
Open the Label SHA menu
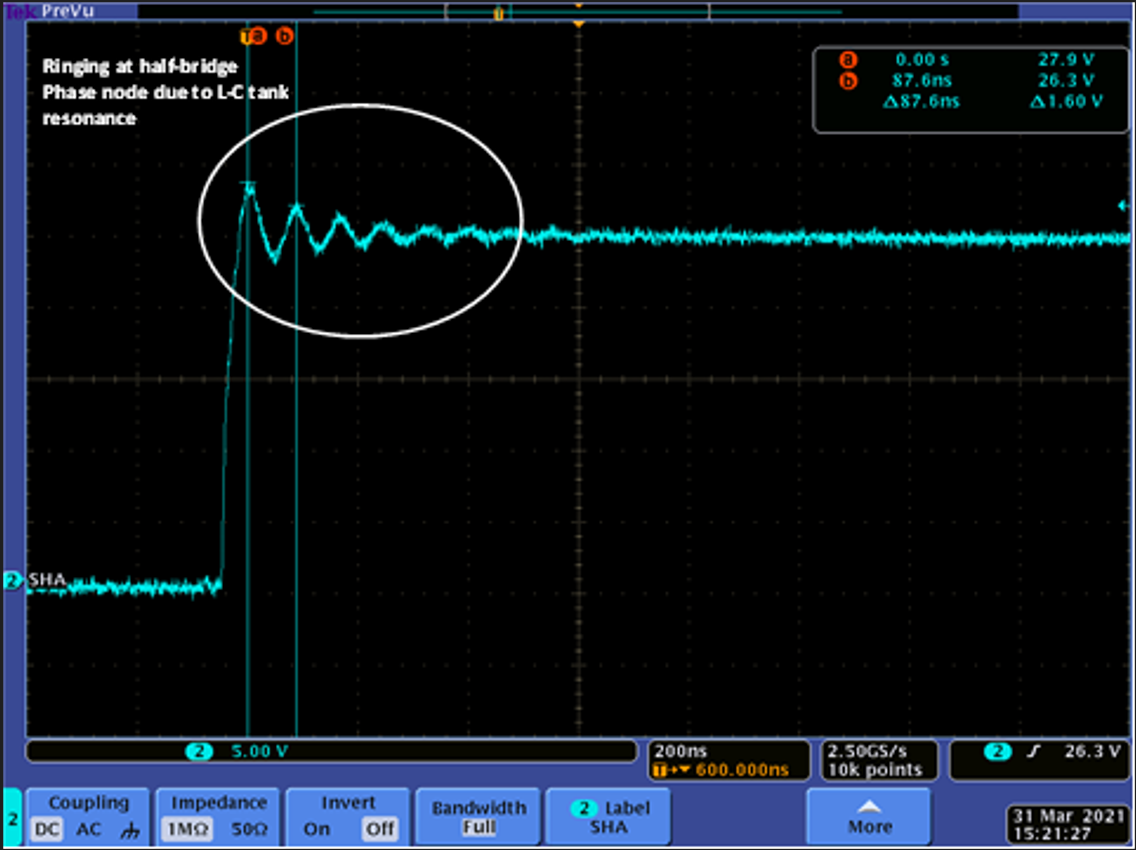click(608, 816)
